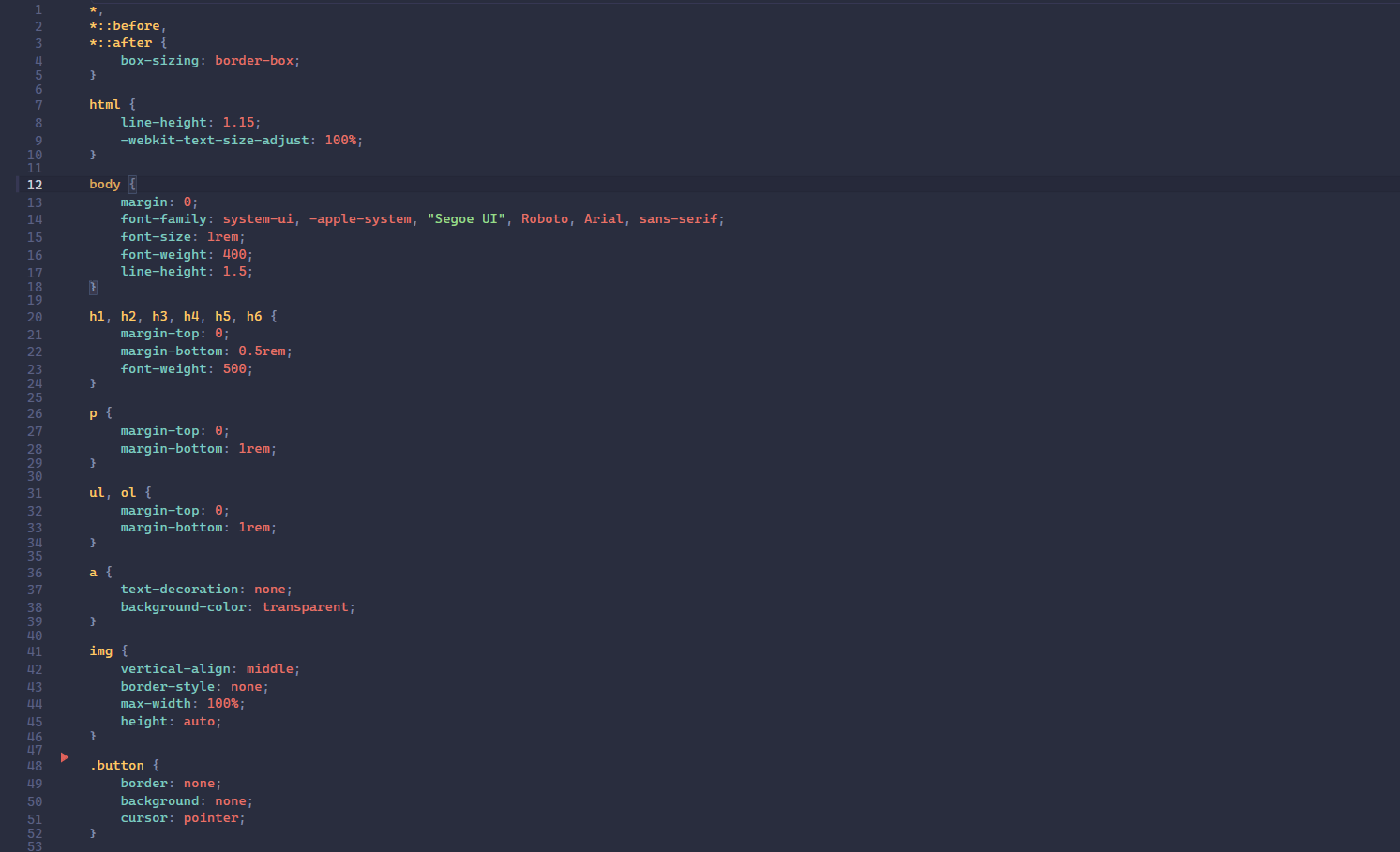Click the ol selector
Screen dimensions: 1400x852
(128, 493)
